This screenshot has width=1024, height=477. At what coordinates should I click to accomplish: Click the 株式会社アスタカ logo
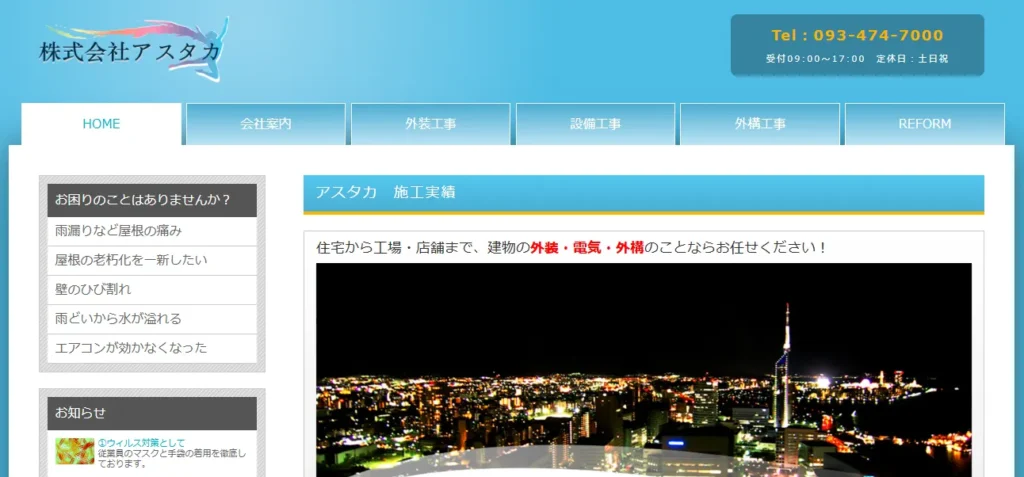pos(130,51)
